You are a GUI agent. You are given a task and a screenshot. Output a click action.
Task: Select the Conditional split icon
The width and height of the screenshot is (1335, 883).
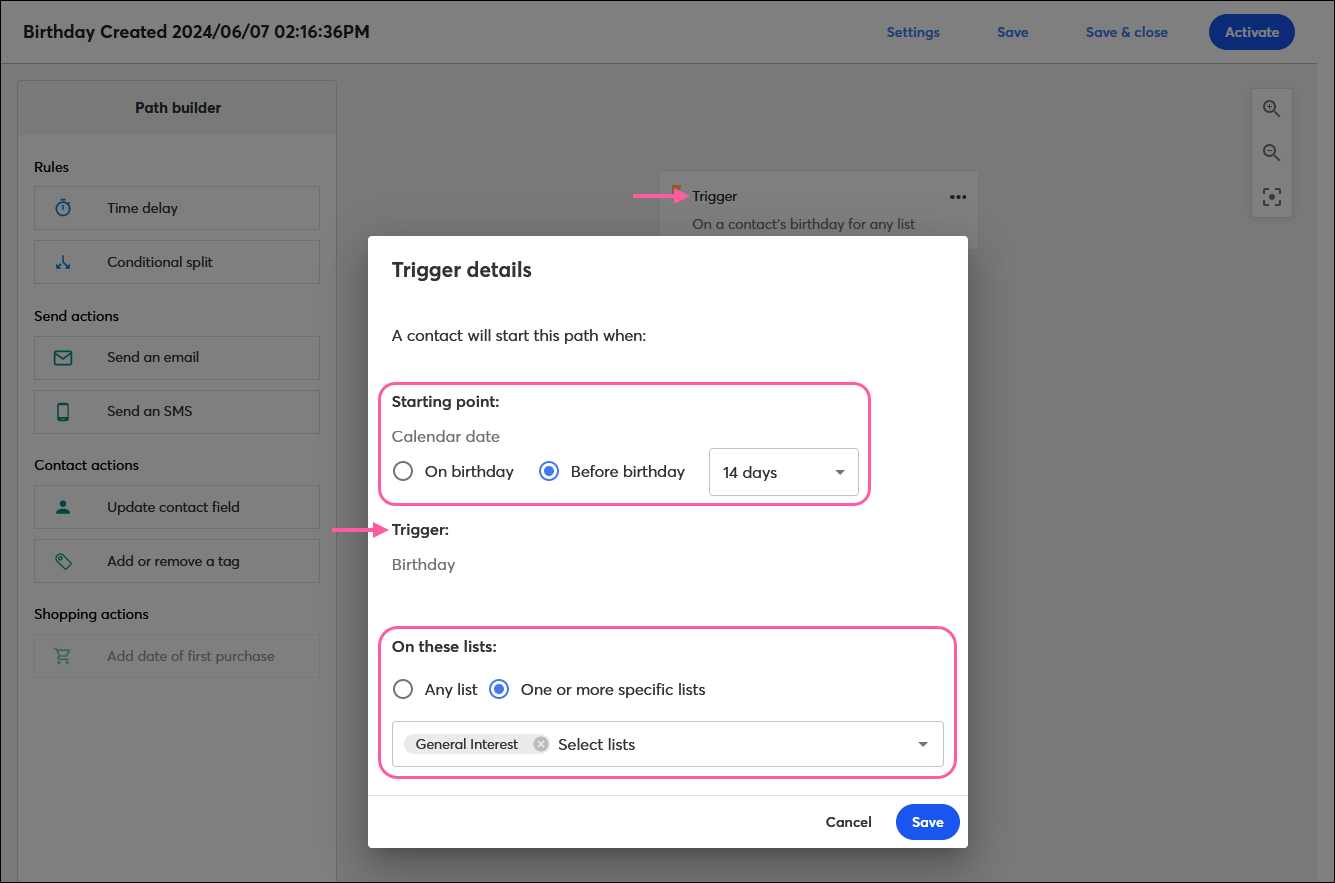coord(62,262)
